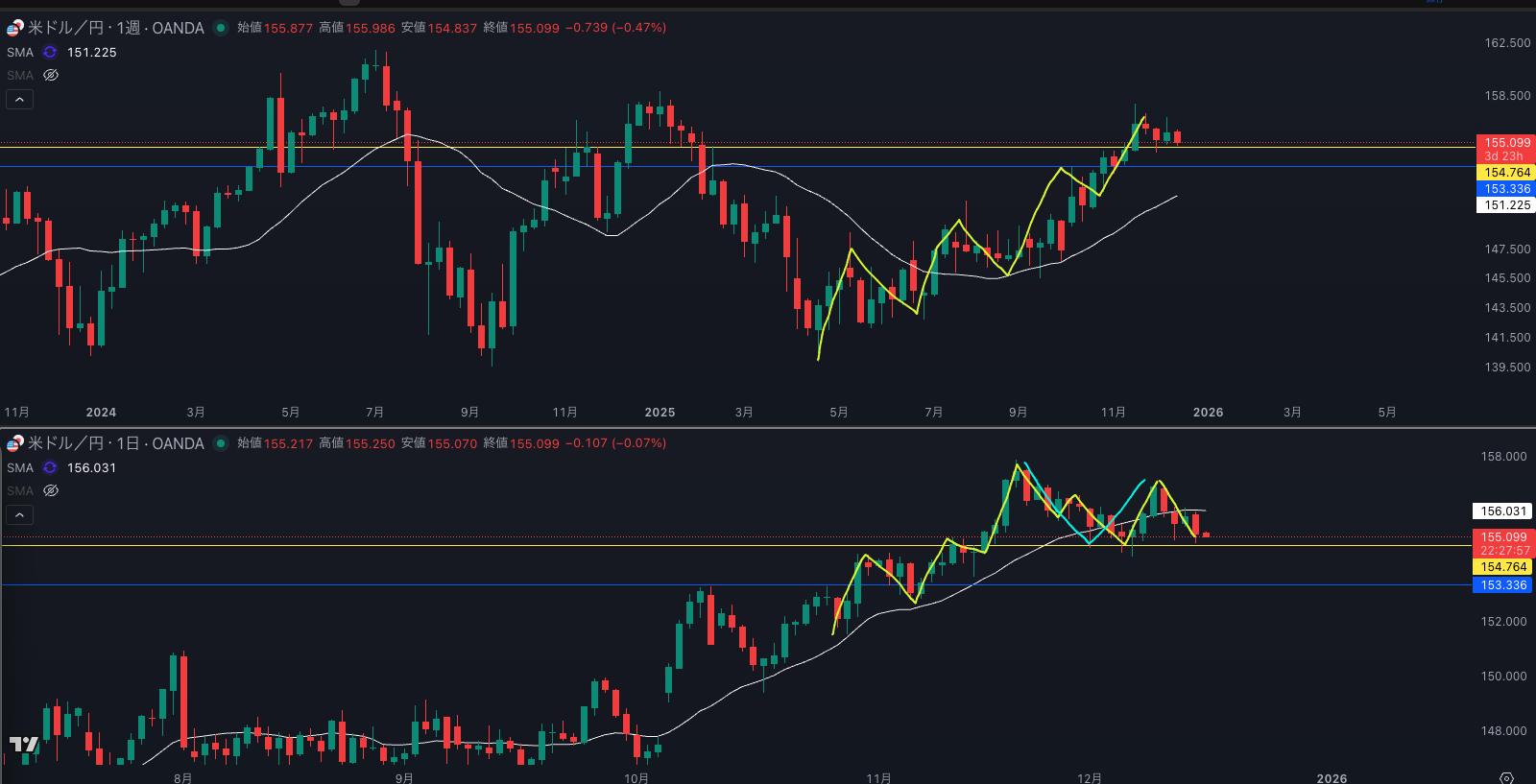
Task: Click the 12月 marker on daily time axis
Action: (x=1089, y=778)
